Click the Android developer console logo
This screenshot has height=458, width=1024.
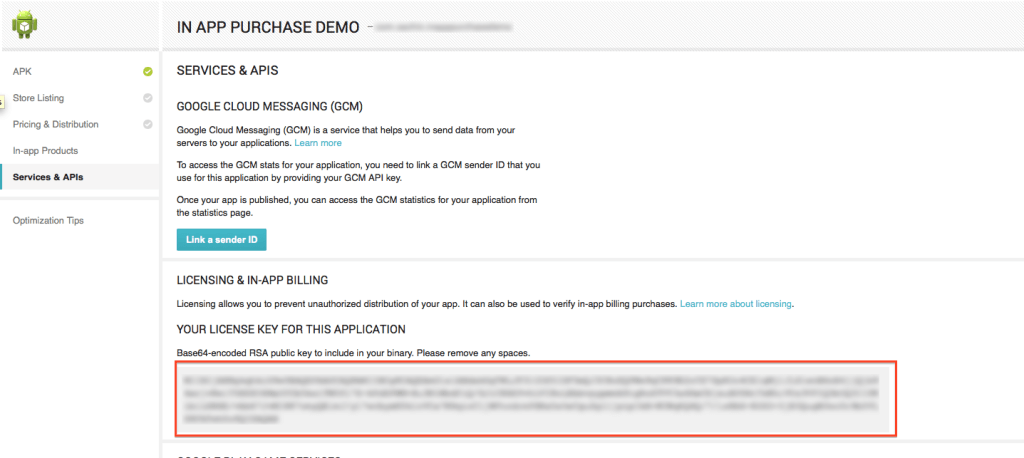(x=25, y=25)
